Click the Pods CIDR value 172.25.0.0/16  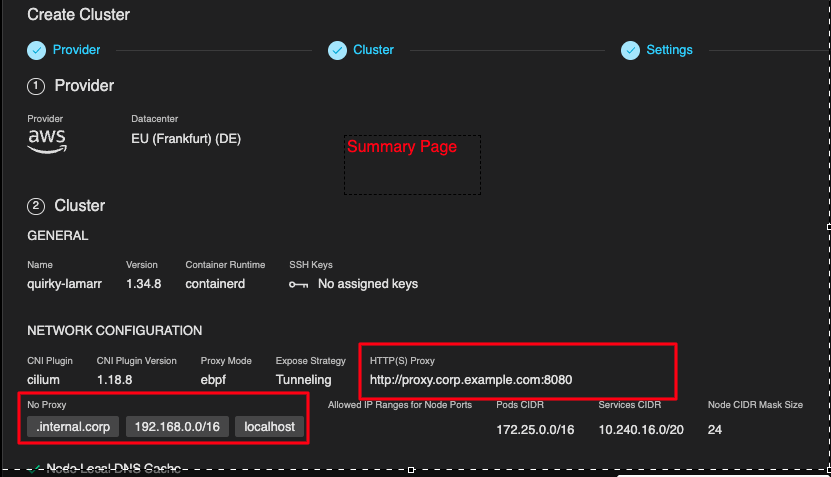535,430
